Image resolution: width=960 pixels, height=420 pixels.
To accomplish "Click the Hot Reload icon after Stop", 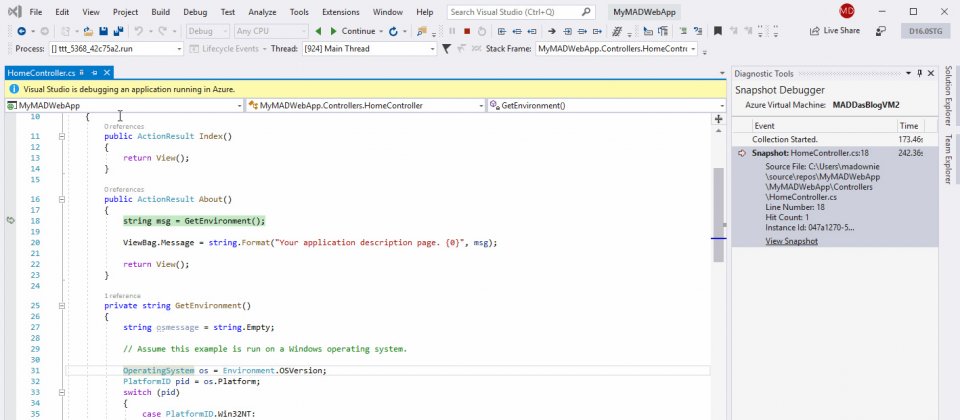I will [482, 31].
